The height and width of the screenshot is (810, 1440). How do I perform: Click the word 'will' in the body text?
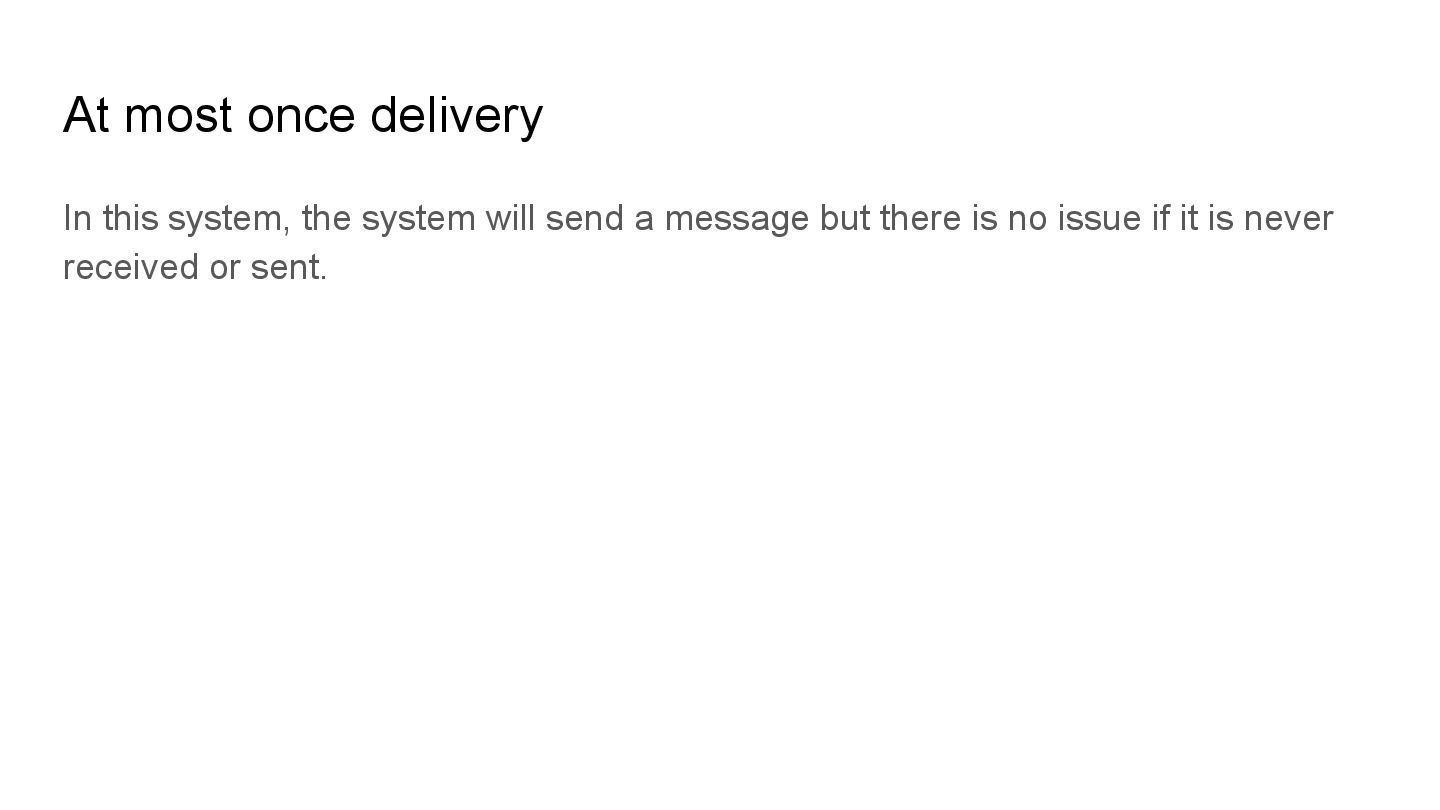pyautogui.click(x=510, y=218)
